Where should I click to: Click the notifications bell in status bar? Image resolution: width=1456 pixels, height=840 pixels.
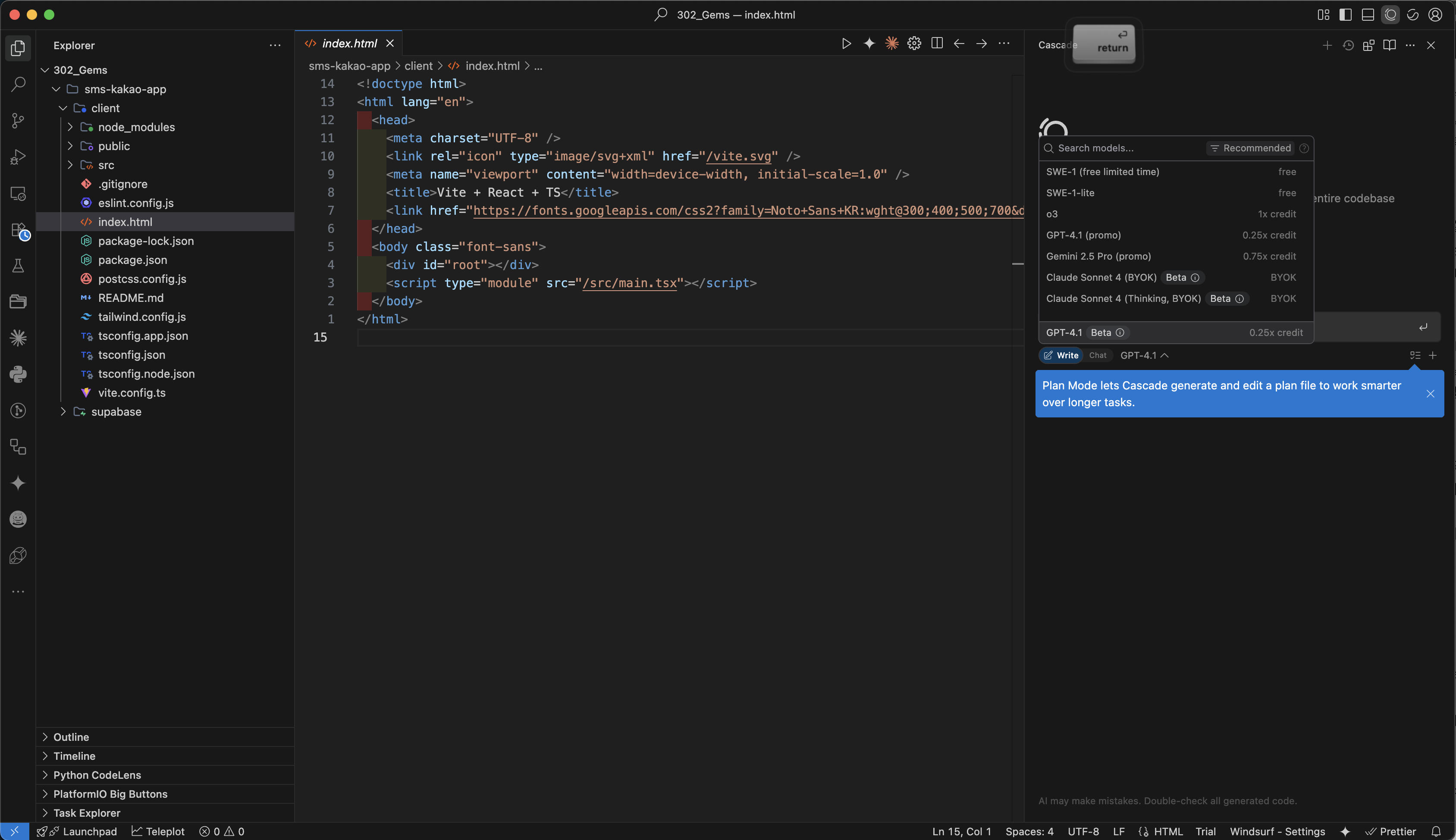point(1436,831)
